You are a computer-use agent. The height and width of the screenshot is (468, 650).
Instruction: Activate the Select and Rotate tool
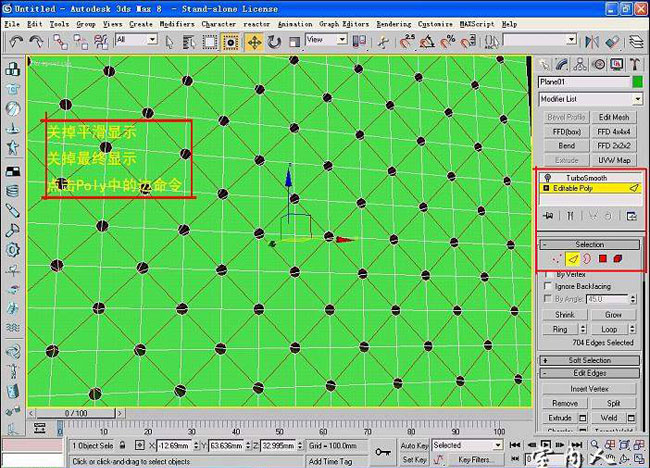pos(274,42)
